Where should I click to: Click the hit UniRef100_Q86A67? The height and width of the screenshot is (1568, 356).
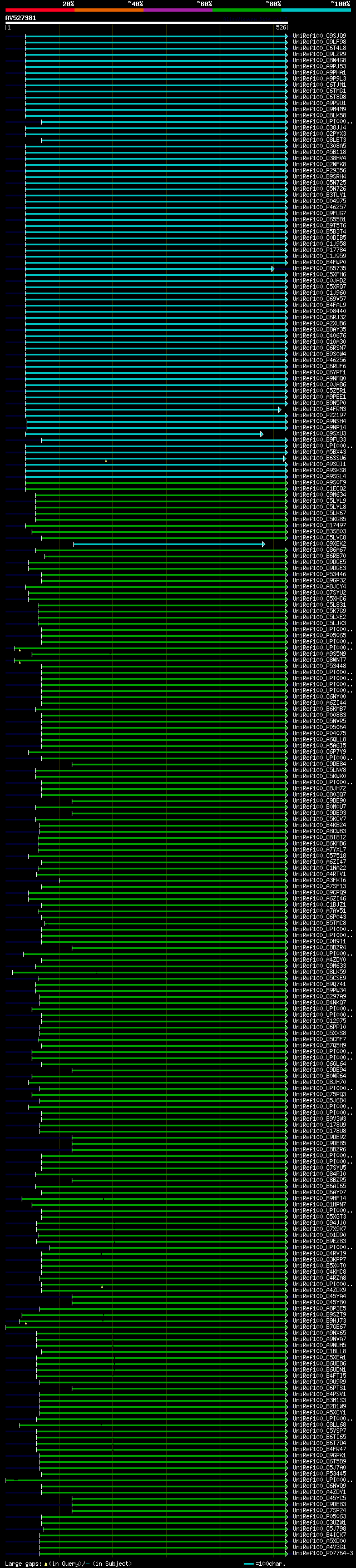[319, 550]
